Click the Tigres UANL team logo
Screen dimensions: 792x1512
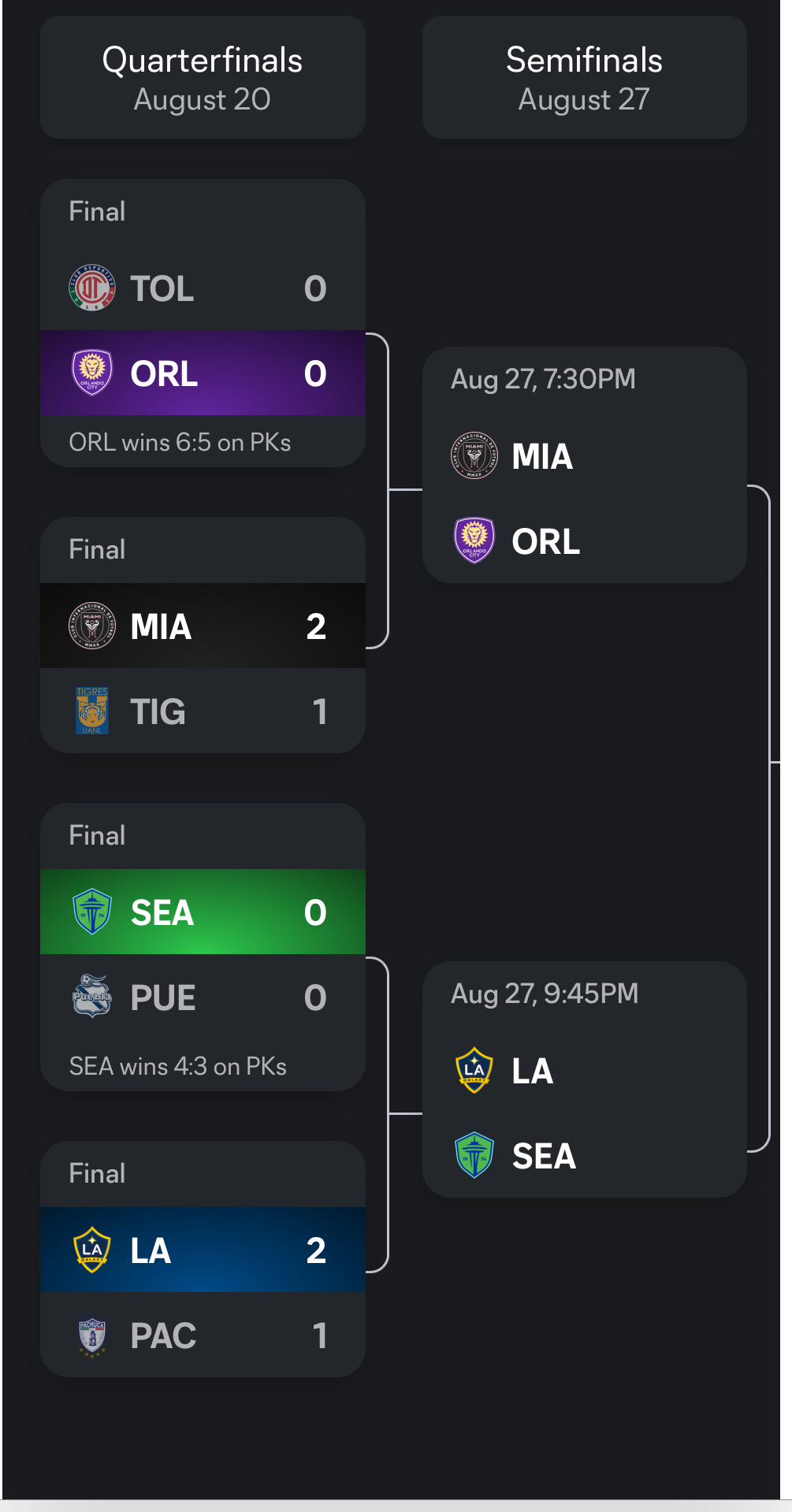click(92, 711)
